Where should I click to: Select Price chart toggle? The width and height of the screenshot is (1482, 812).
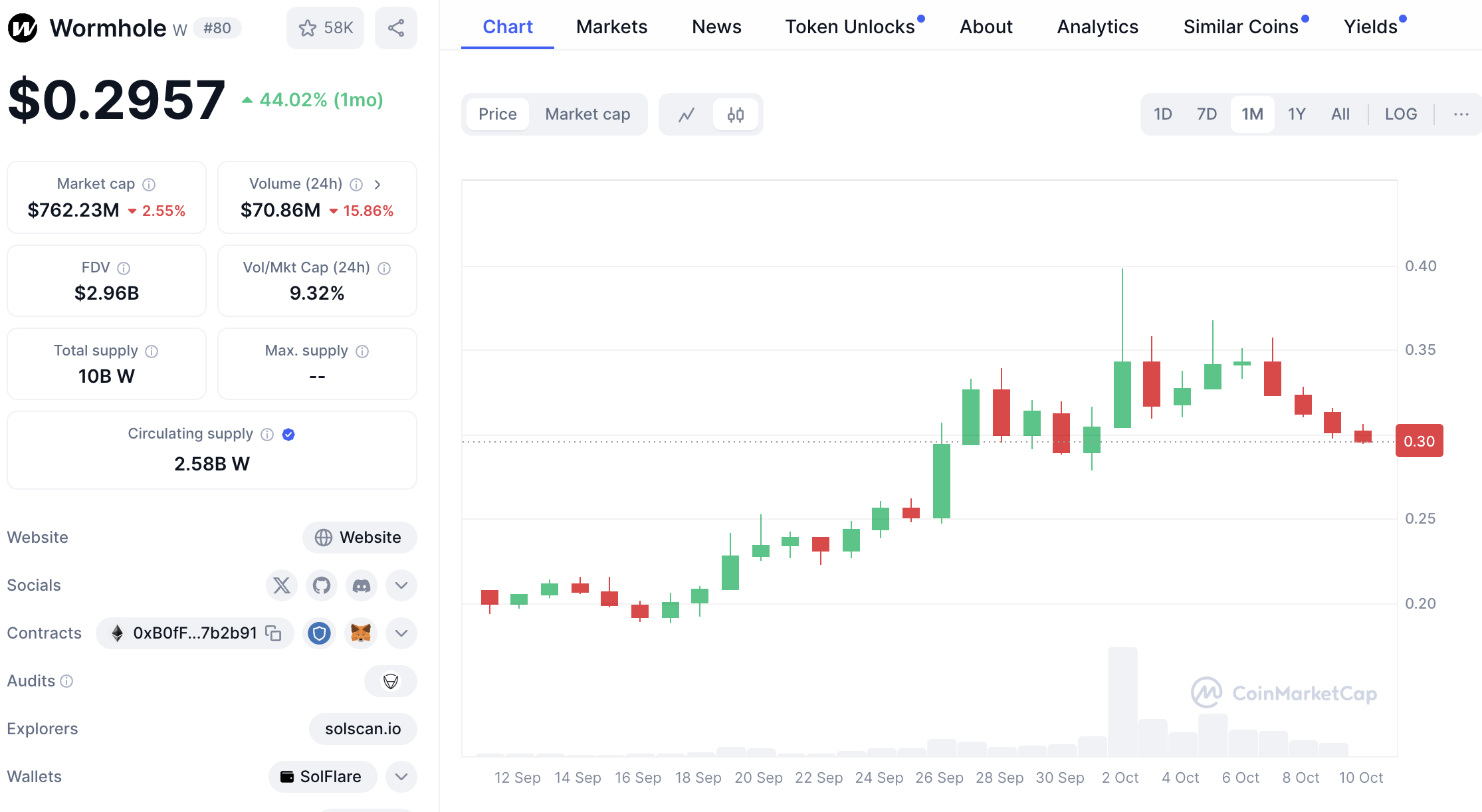tap(498, 114)
